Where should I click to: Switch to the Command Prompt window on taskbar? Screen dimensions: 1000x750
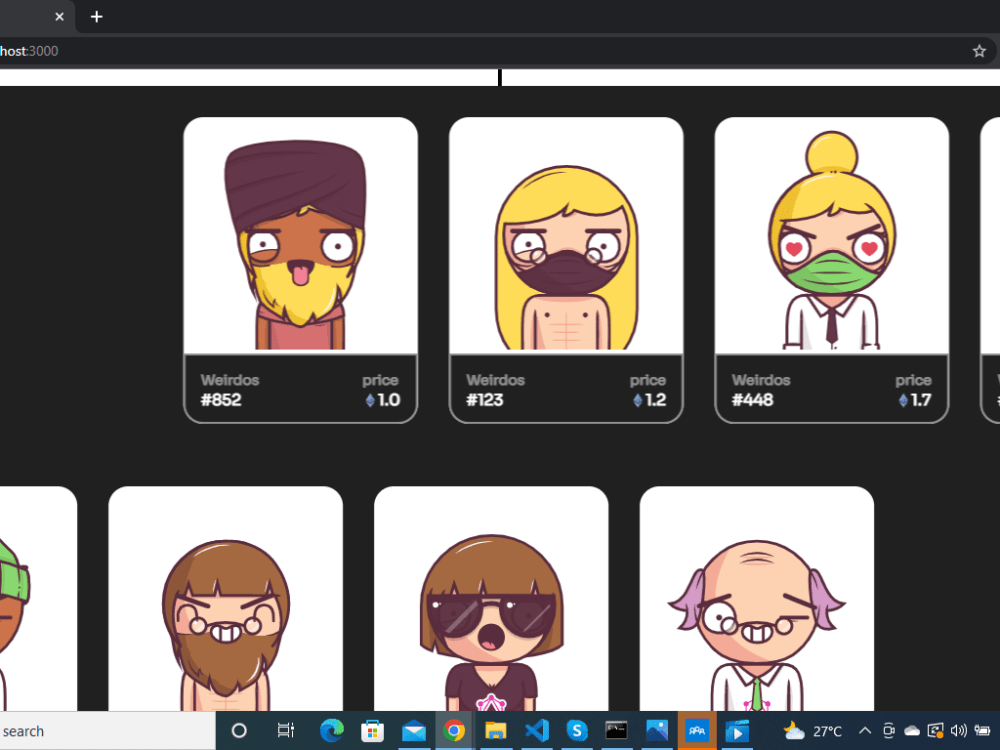(616, 731)
